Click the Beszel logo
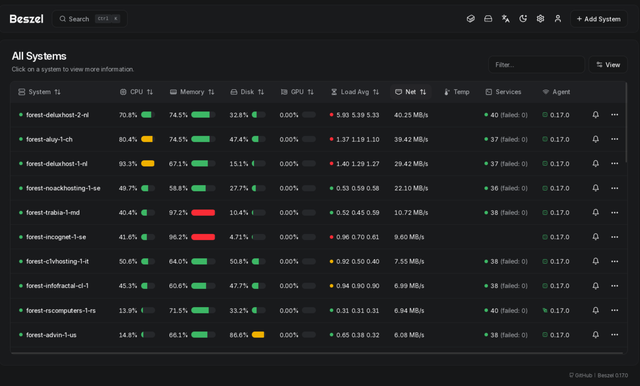Screen dimensions: 640x386 pyautogui.click(x=27, y=19)
